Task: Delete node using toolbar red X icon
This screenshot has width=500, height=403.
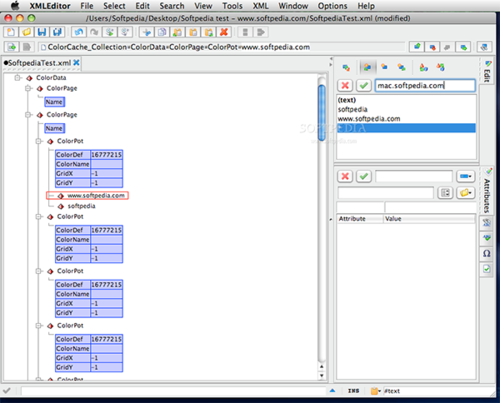Action: [x=224, y=32]
